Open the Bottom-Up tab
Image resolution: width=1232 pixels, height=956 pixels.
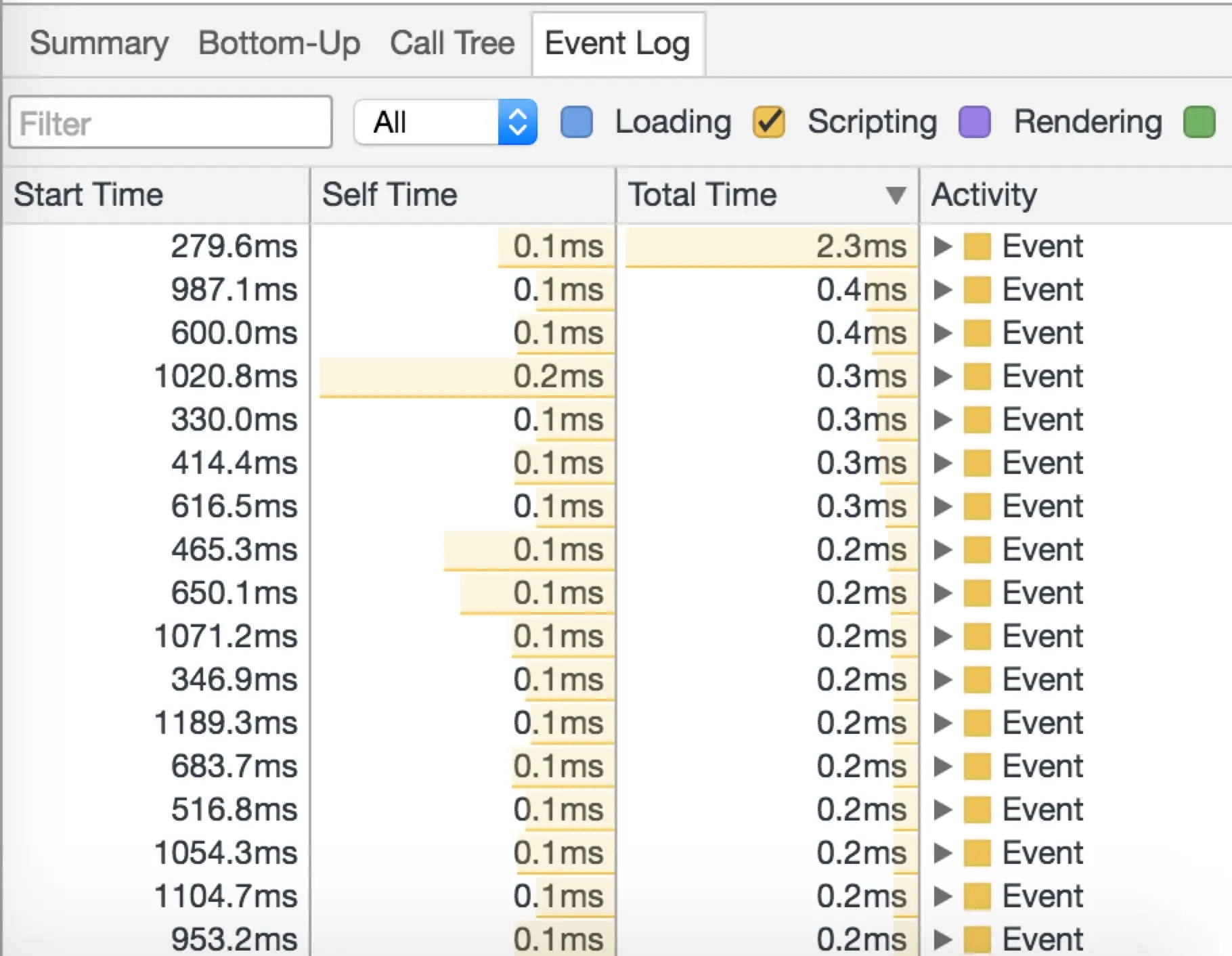[279, 43]
